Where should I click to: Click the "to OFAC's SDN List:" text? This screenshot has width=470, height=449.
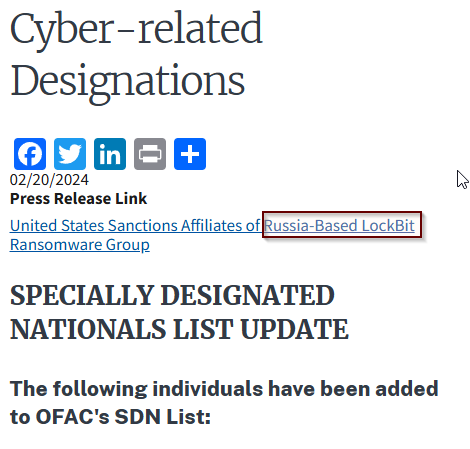110,417
